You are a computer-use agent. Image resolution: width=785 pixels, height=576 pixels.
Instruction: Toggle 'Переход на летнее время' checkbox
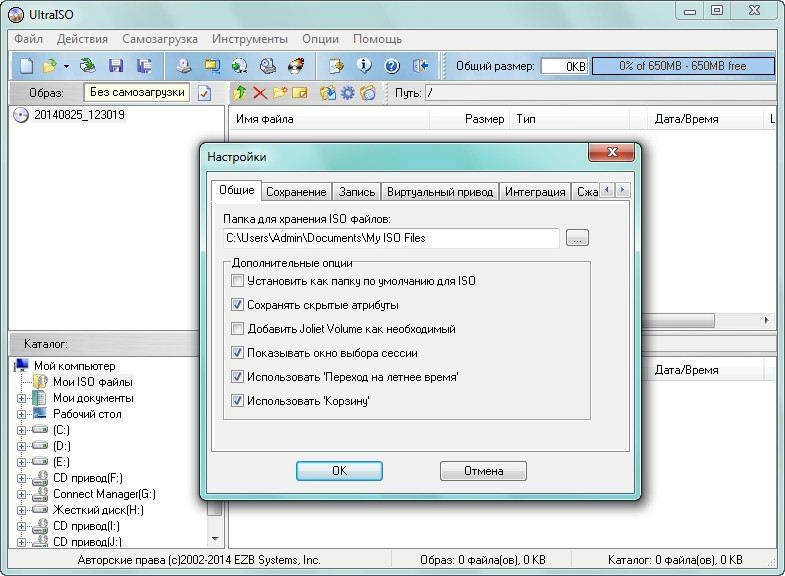pyautogui.click(x=237, y=377)
